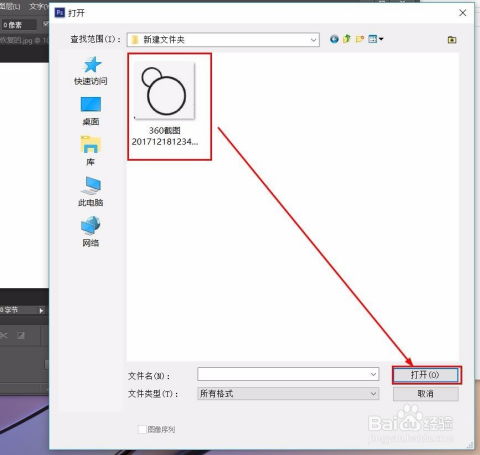Click the favorites folder icon at top right
The width and height of the screenshot is (480, 455).
452,40
